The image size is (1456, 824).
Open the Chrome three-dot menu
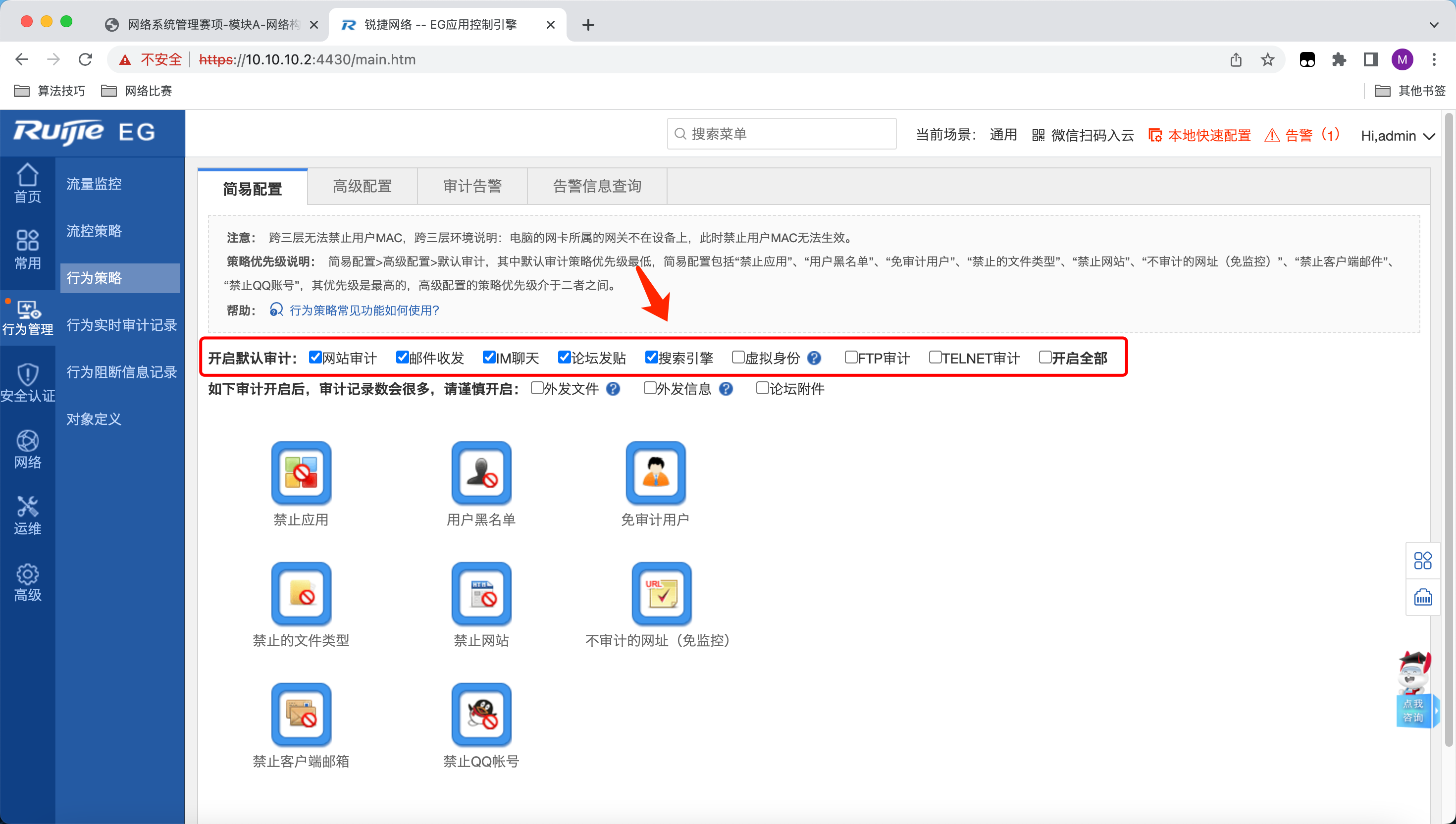coord(1433,59)
